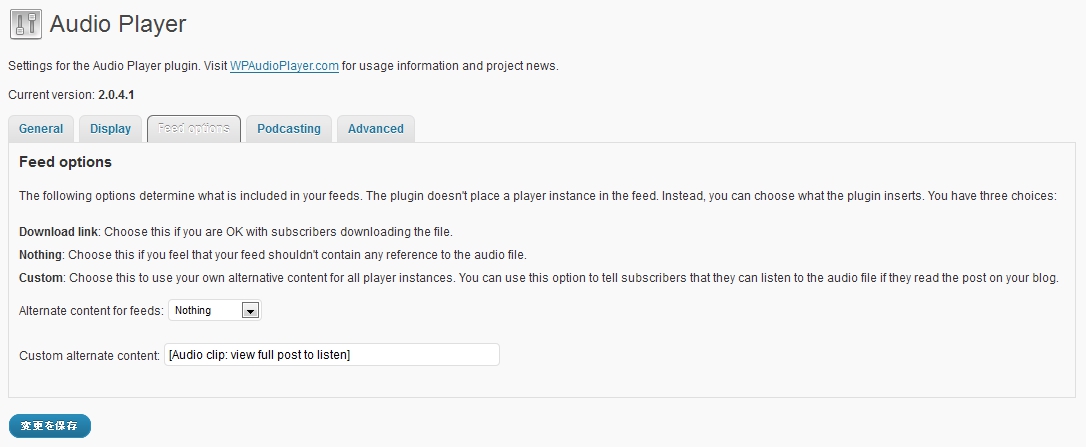Click the Audio Player plugin icon
The height and width of the screenshot is (447, 1086).
(x=25, y=24)
